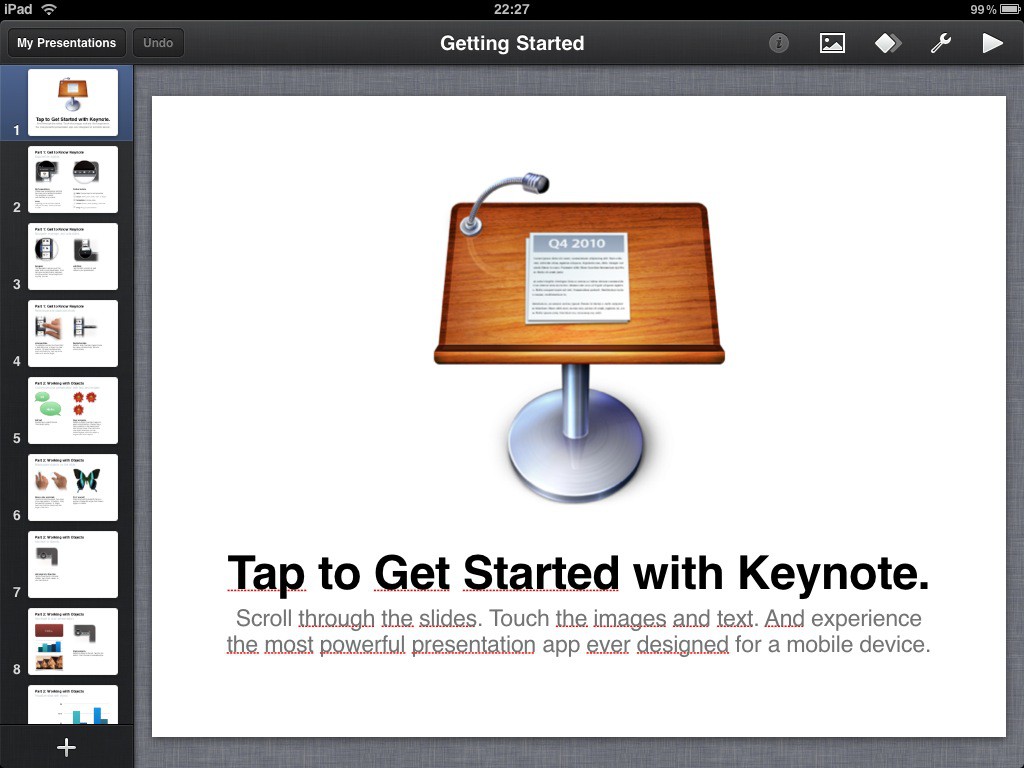This screenshot has width=1024, height=768.
Task: Start the presentation with the Play icon
Action: (x=992, y=43)
